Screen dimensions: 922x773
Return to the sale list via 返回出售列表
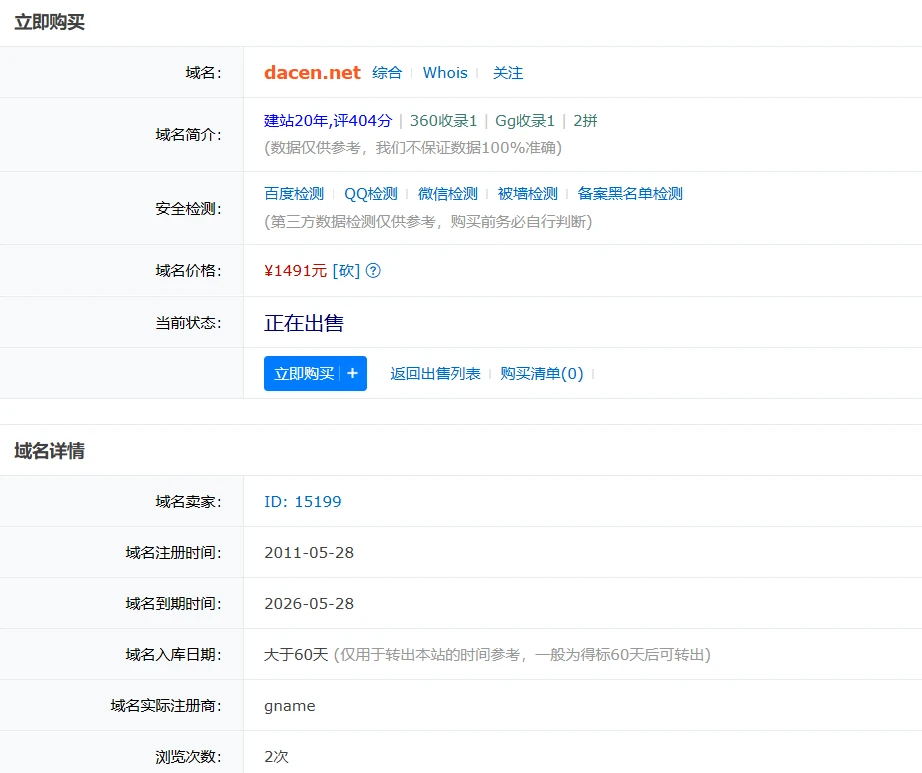434,372
